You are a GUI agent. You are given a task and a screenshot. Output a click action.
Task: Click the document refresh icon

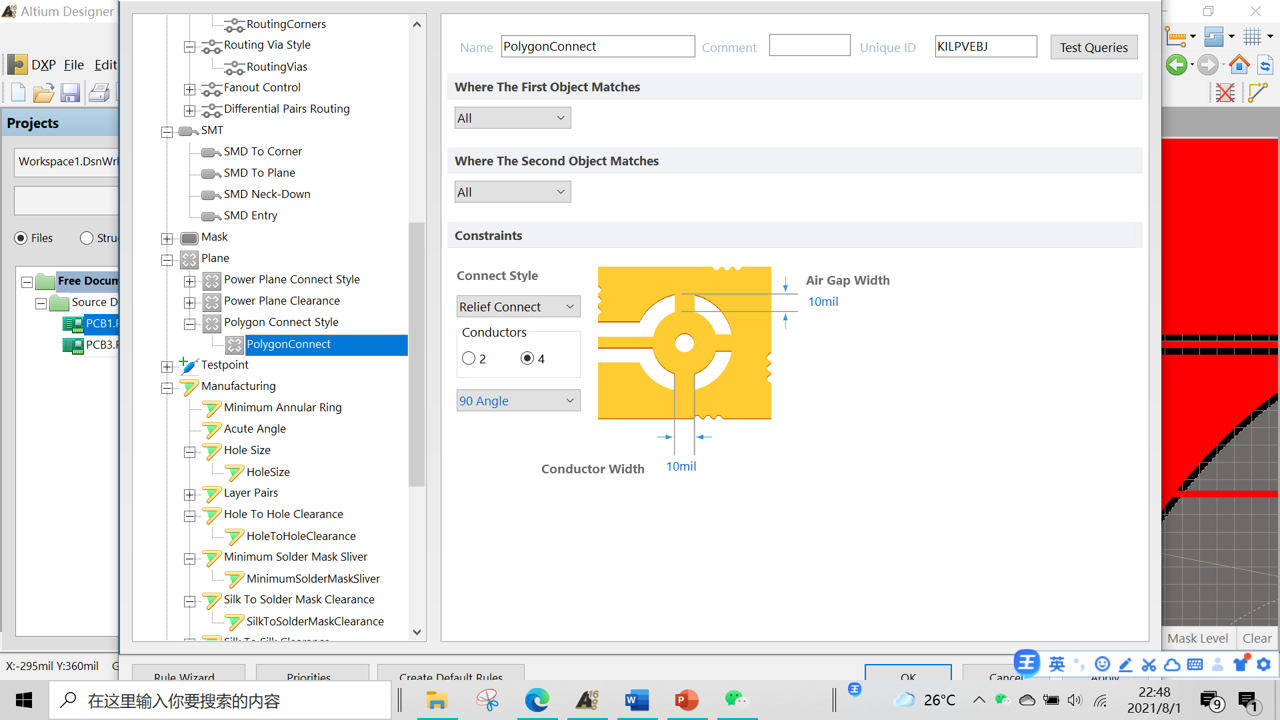[x=1265, y=65]
